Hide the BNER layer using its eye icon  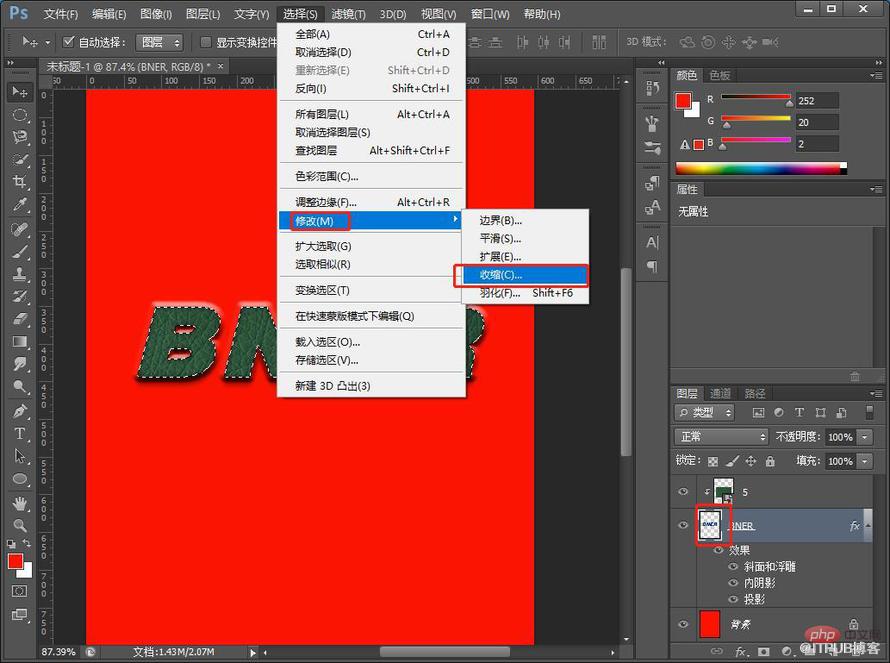pos(683,525)
